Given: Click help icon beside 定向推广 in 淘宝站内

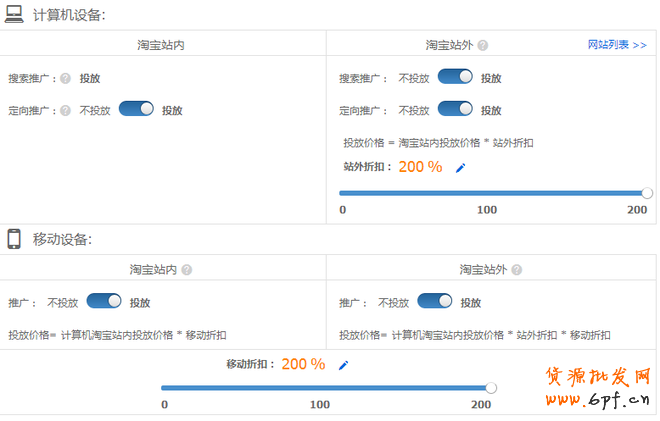Looking at the screenshot, I should coord(65,110).
